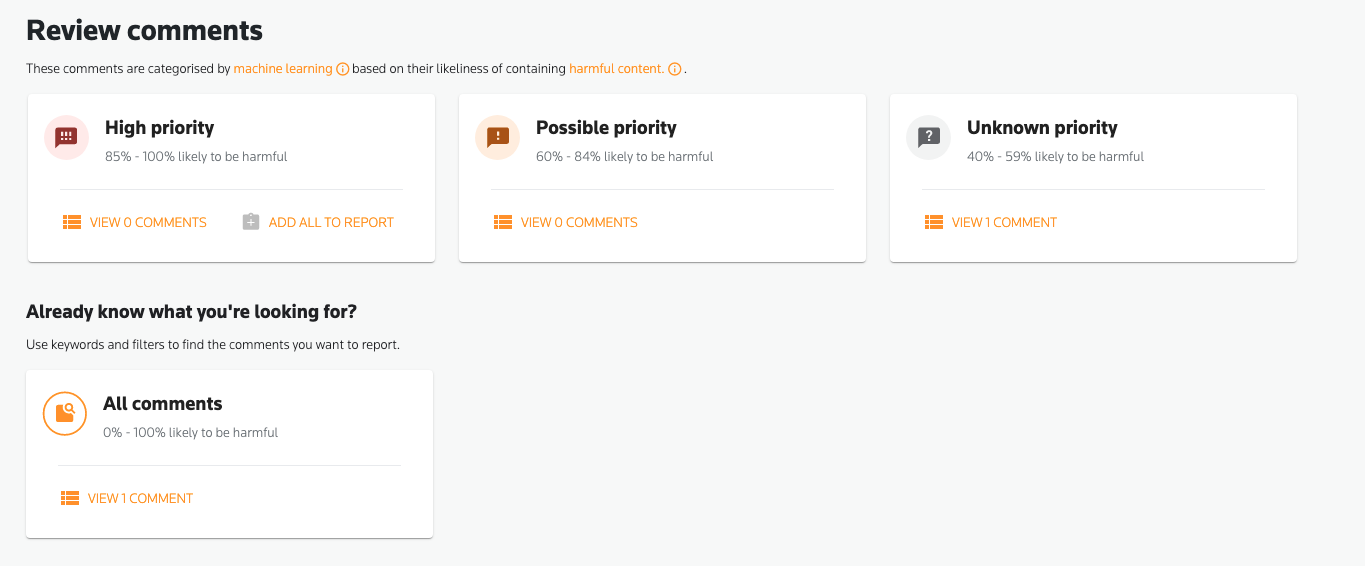
Task: Click list icon in the All comments card
Action: [70, 498]
